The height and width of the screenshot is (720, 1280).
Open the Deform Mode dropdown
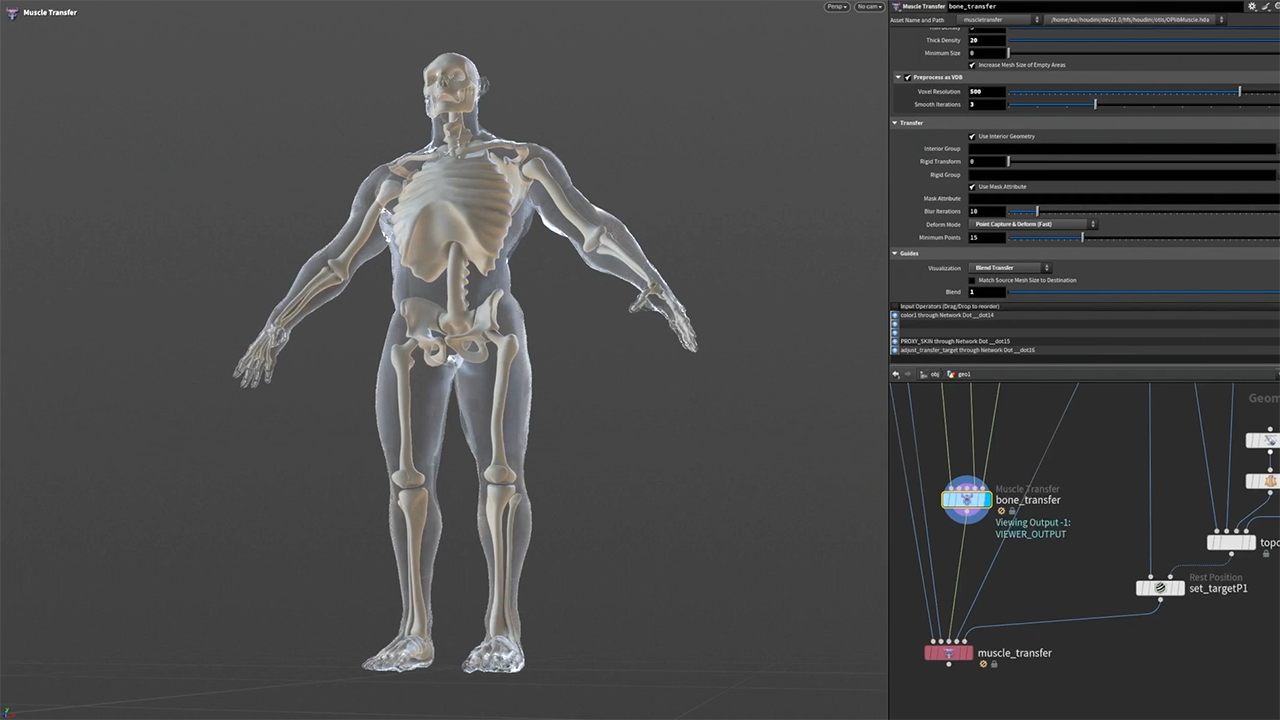1033,224
